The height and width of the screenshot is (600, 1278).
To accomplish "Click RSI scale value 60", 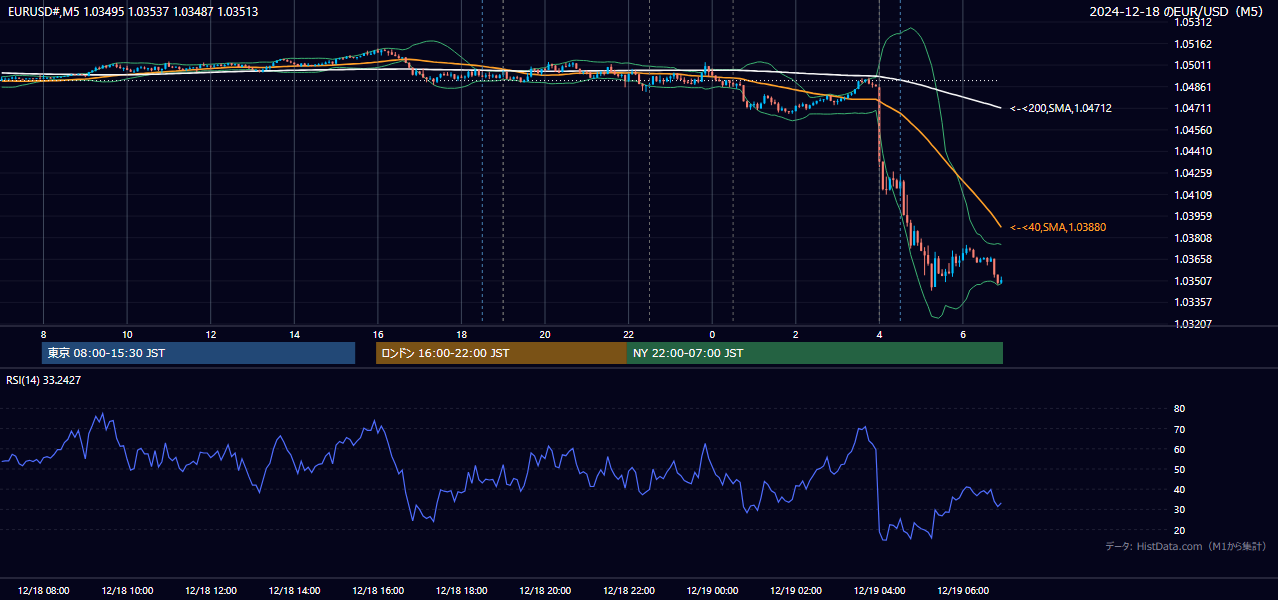I will tap(1179, 449).
